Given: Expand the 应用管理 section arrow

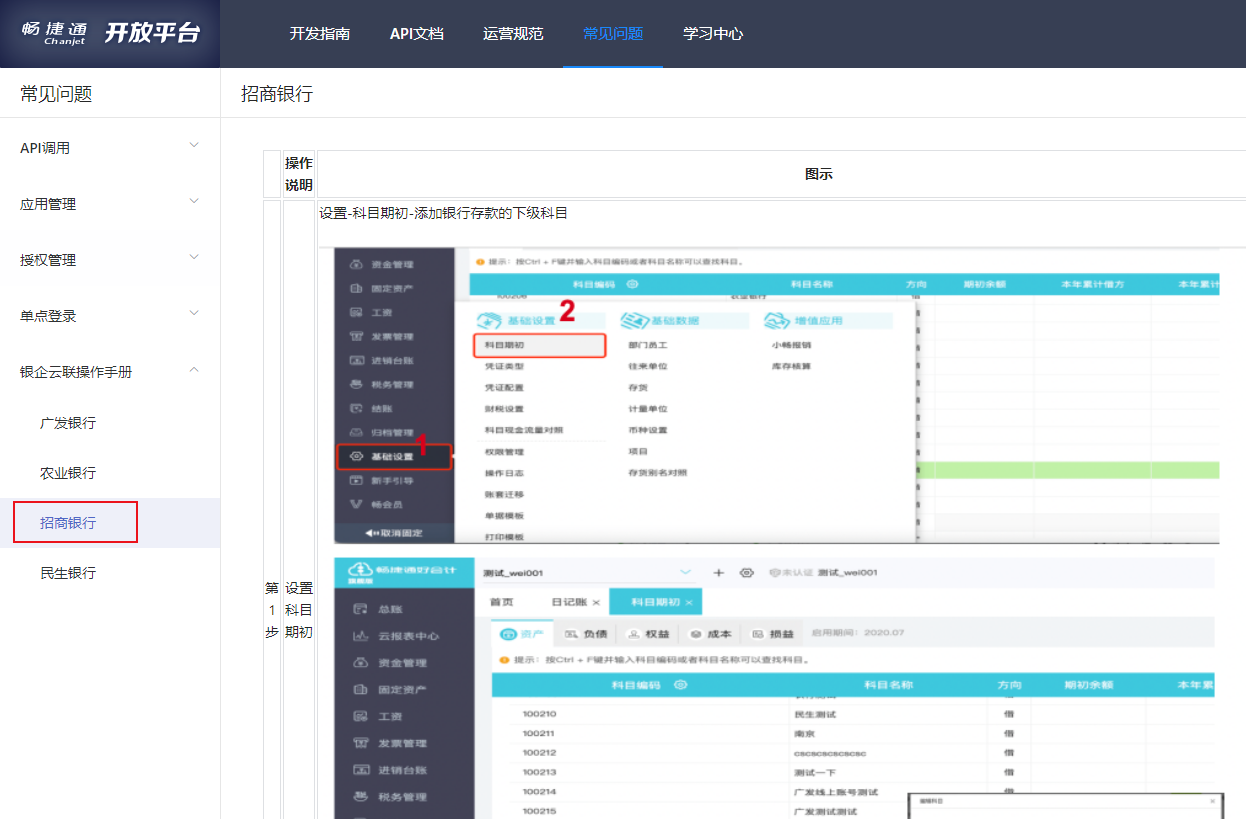Looking at the screenshot, I should click(194, 202).
